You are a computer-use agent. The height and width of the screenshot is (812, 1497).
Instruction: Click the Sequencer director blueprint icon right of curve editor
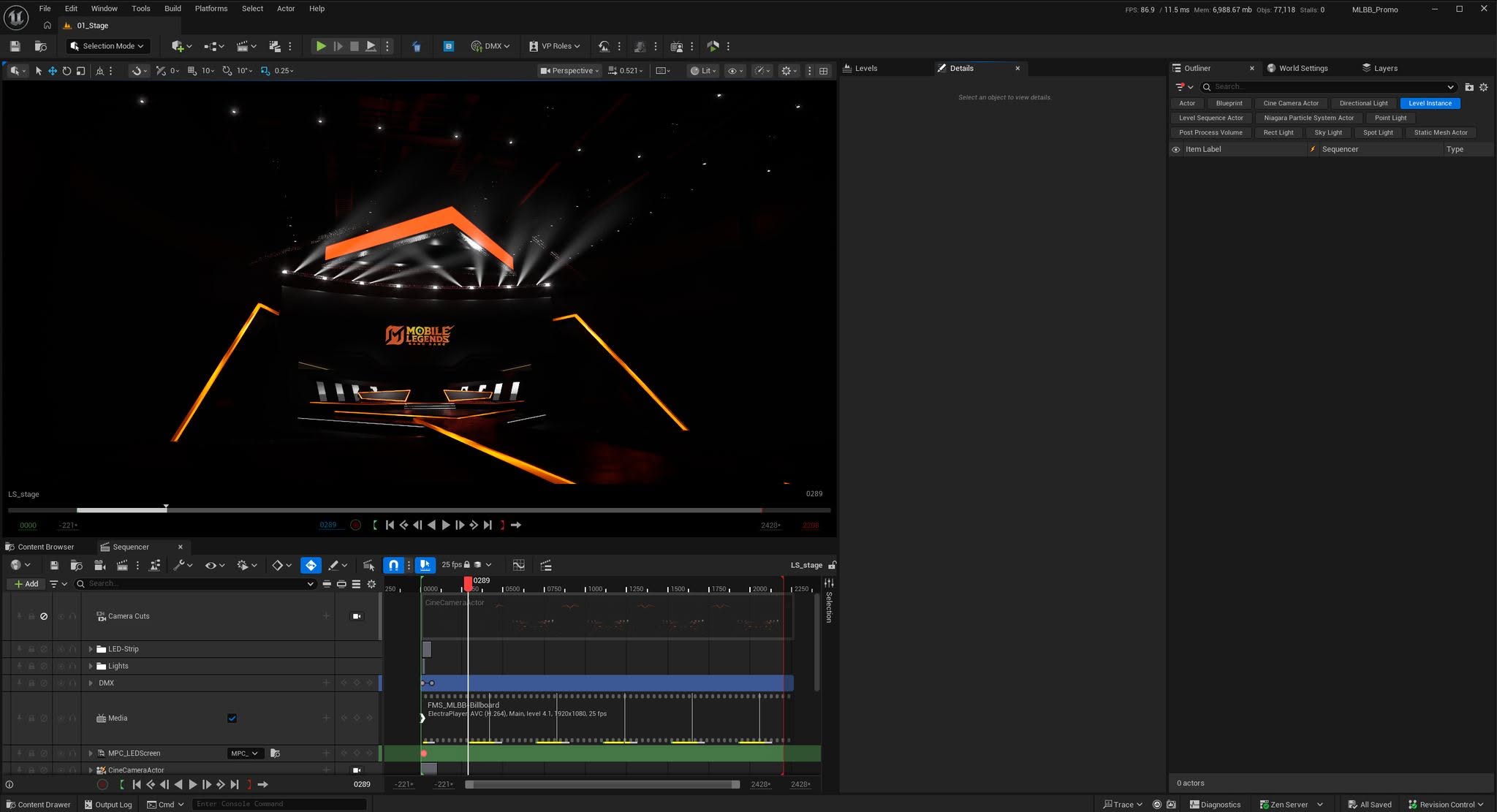tap(545, 565)
